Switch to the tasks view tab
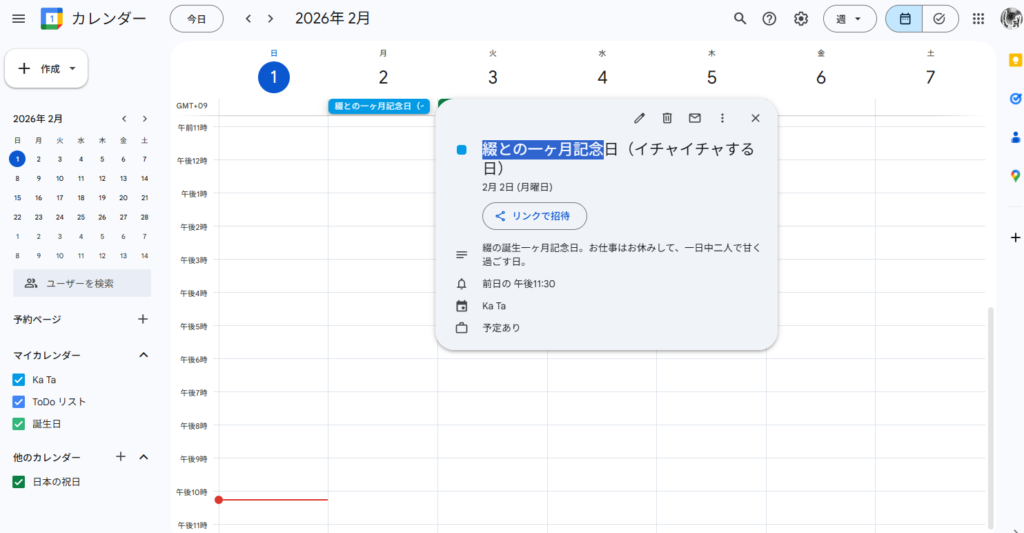Image resolution: width=1024 pixels, height=533 pixels. click(940, 19)
